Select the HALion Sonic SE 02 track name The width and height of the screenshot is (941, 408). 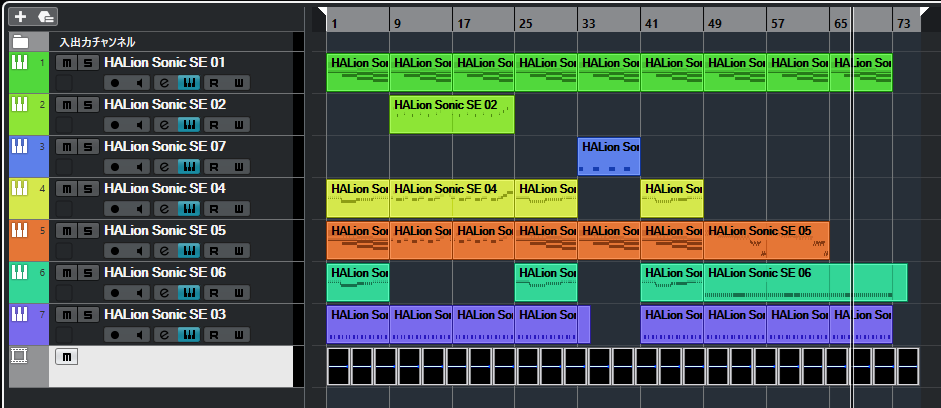point(165,104)
